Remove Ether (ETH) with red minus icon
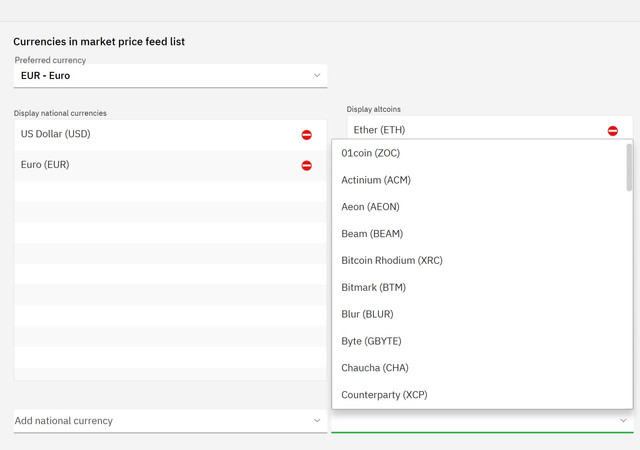The image size is (640, 450). click(x=613, y=131)
